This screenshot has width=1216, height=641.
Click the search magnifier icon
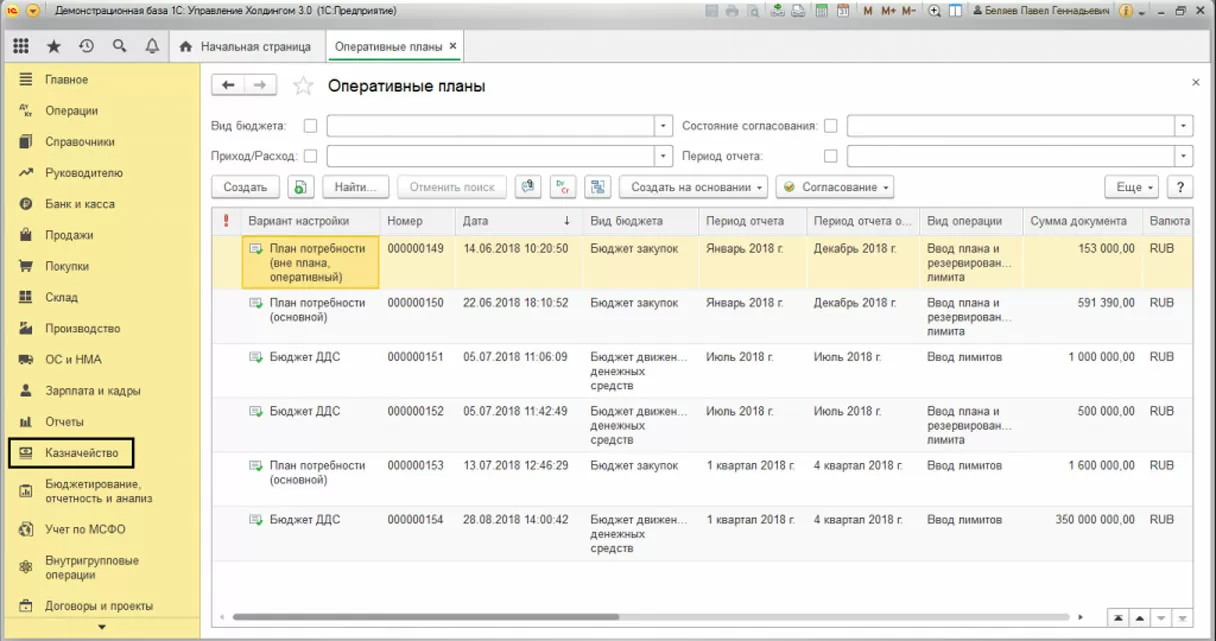tap(120, 46)
